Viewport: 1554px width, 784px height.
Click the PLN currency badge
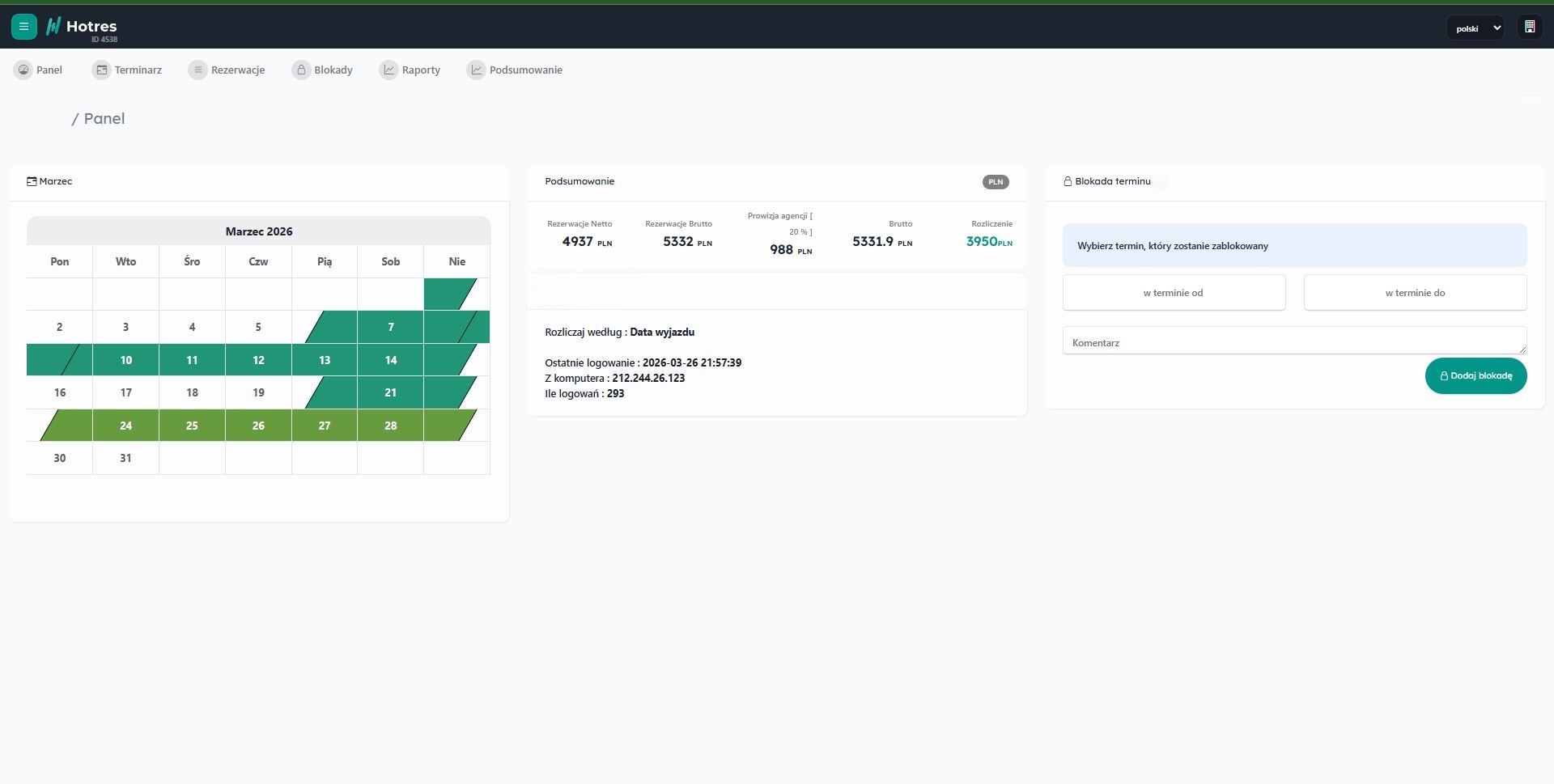click(995, 182)
